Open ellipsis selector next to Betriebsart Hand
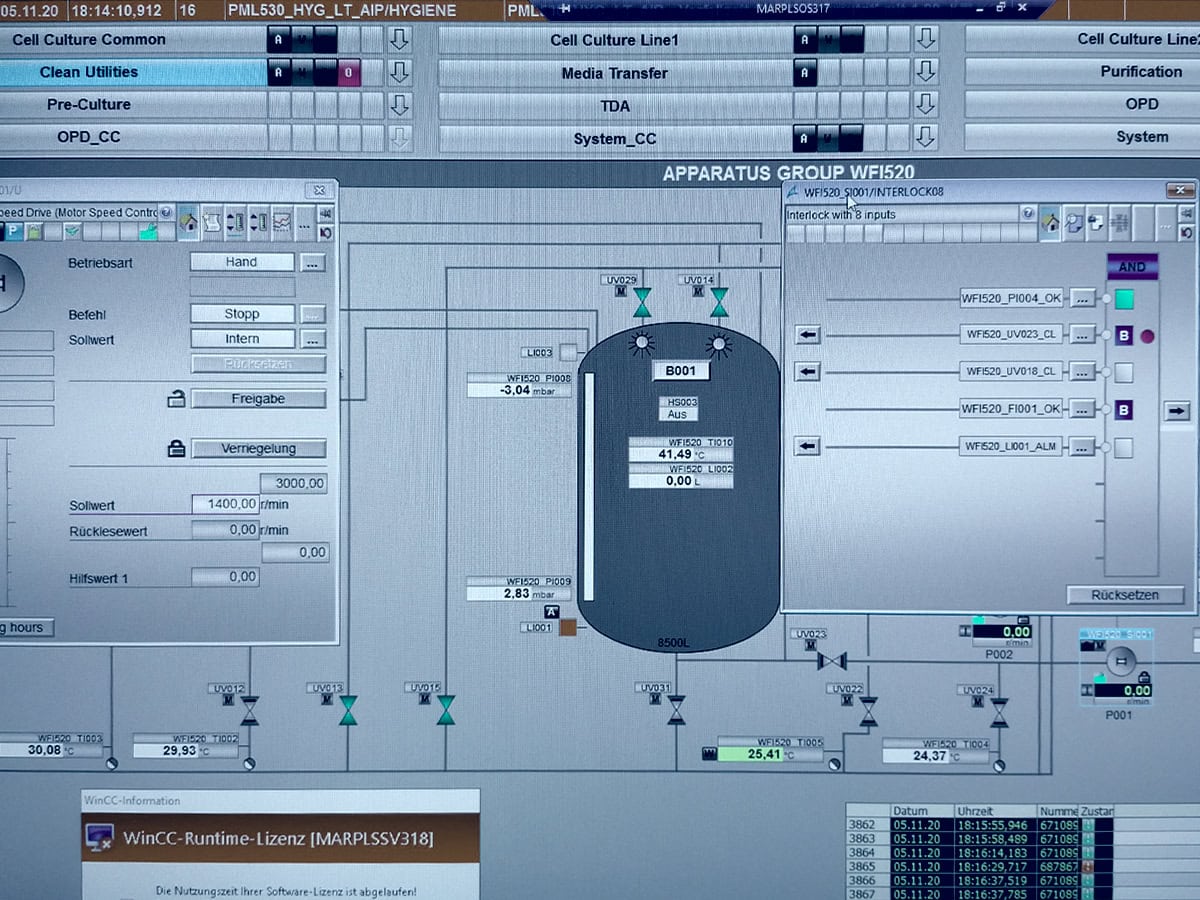1200x900 pixels. tap(313, 262)
